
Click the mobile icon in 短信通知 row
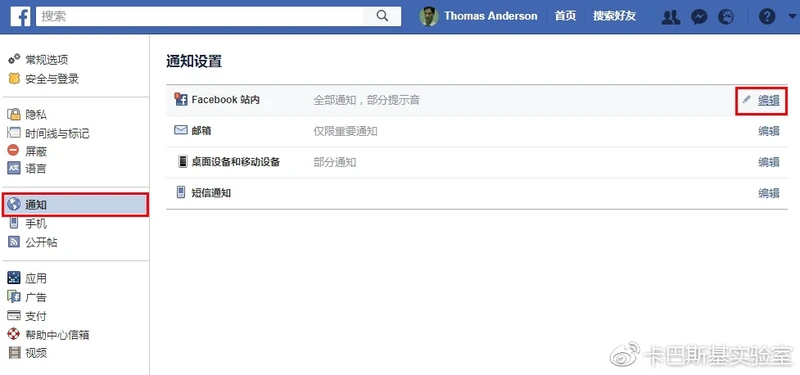pos(181,192)
